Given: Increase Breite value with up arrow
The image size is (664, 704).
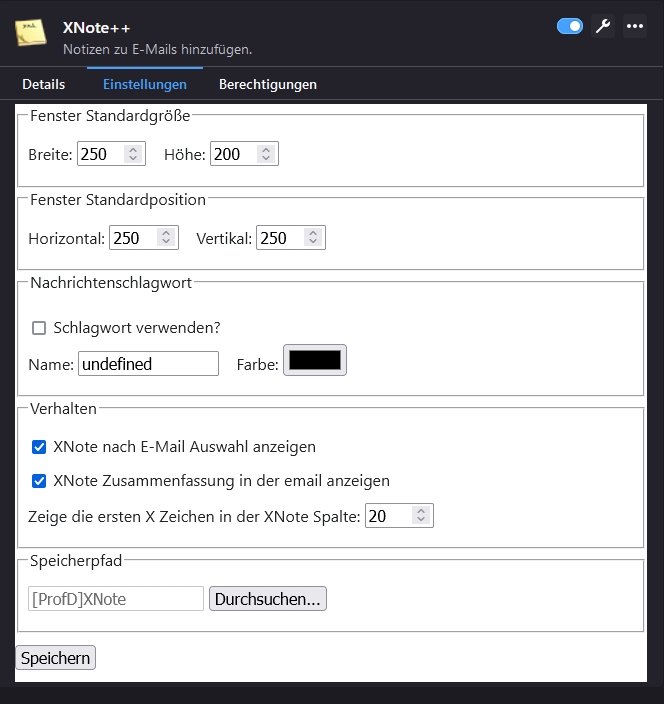Looking at the screenshot, I should tap(133, 149).
